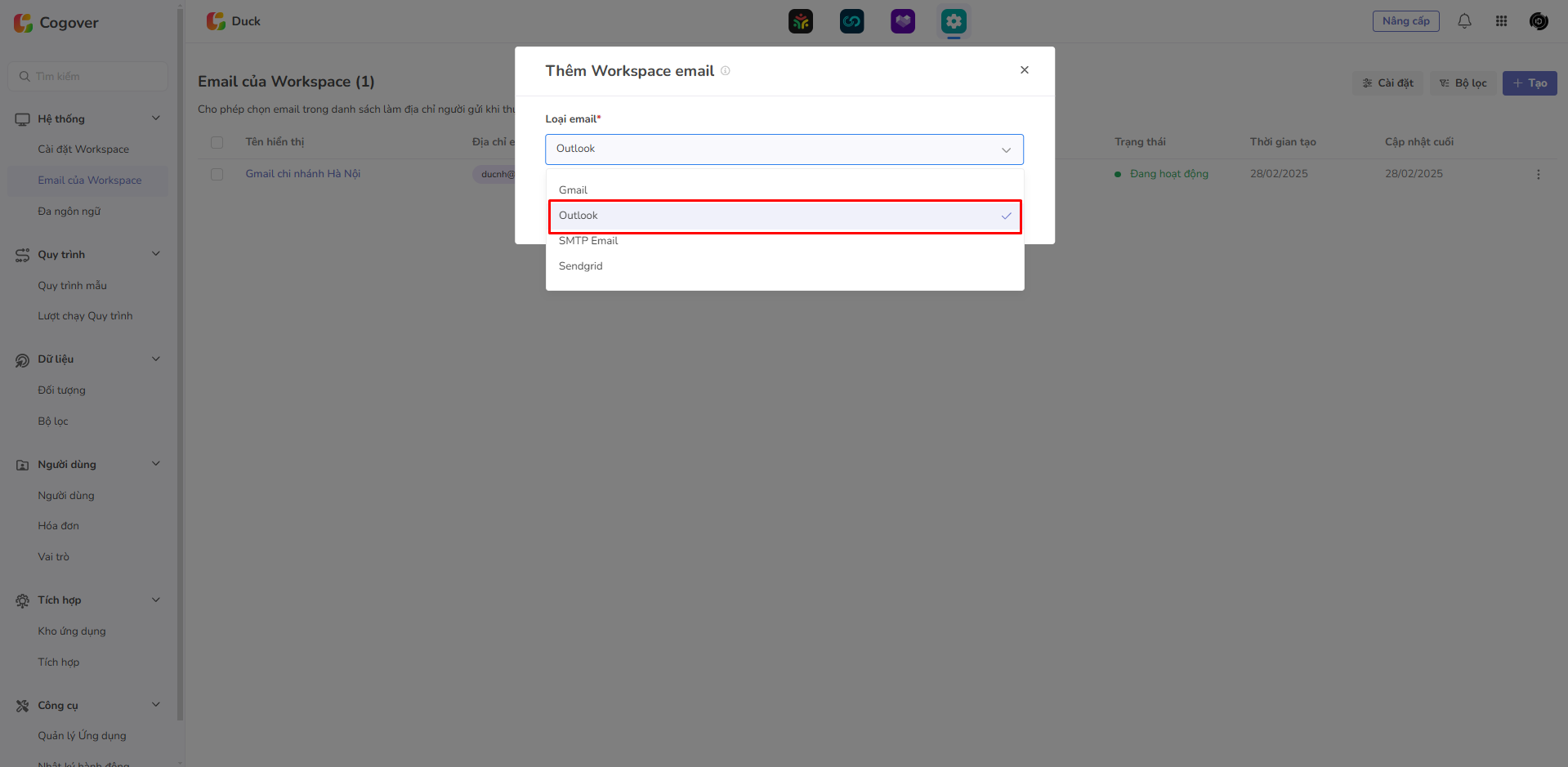Click the notification bell icon
Image resolution: width=1568 pixels, height=767 pixels.
click(x=1464, y=21)
